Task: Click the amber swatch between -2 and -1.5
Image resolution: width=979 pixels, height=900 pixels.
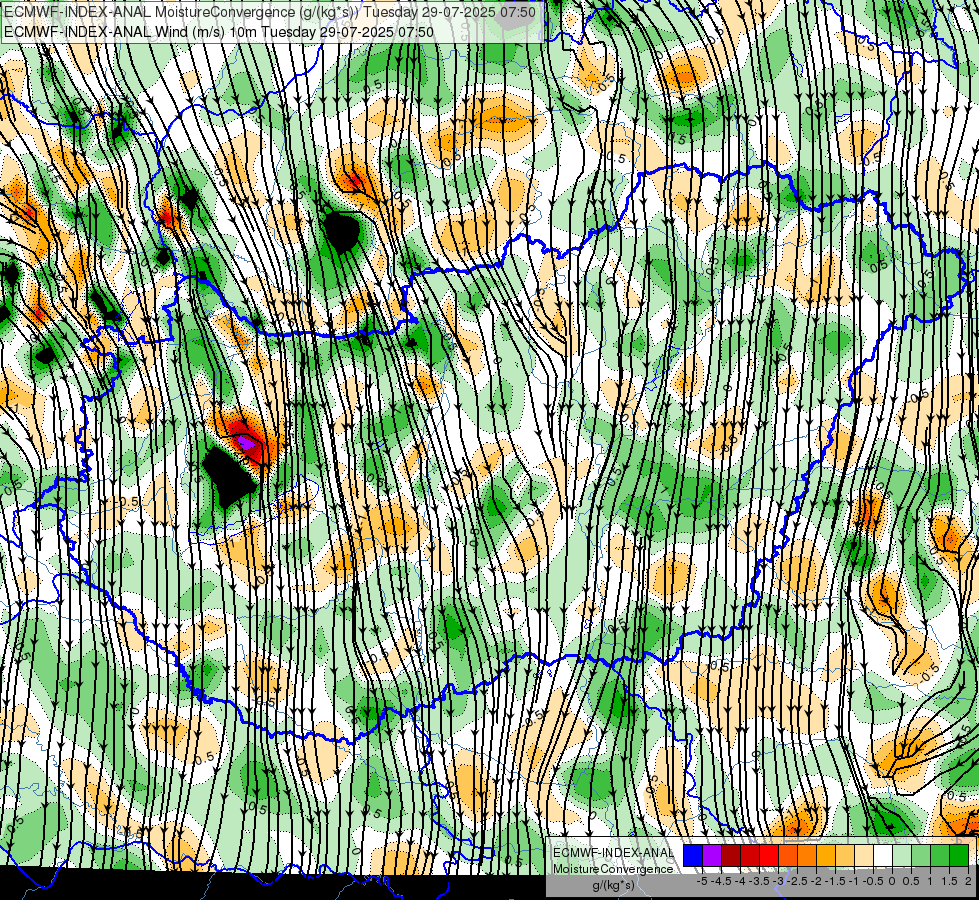Action: pyautogui.click(x=826, y=856)
